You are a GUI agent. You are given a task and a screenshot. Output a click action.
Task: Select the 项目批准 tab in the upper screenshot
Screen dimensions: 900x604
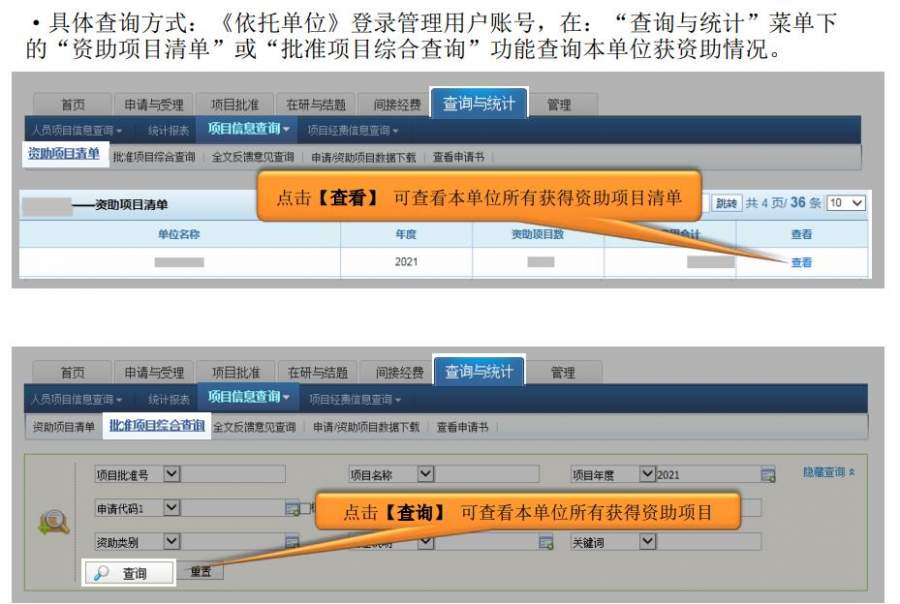(235, 104)
